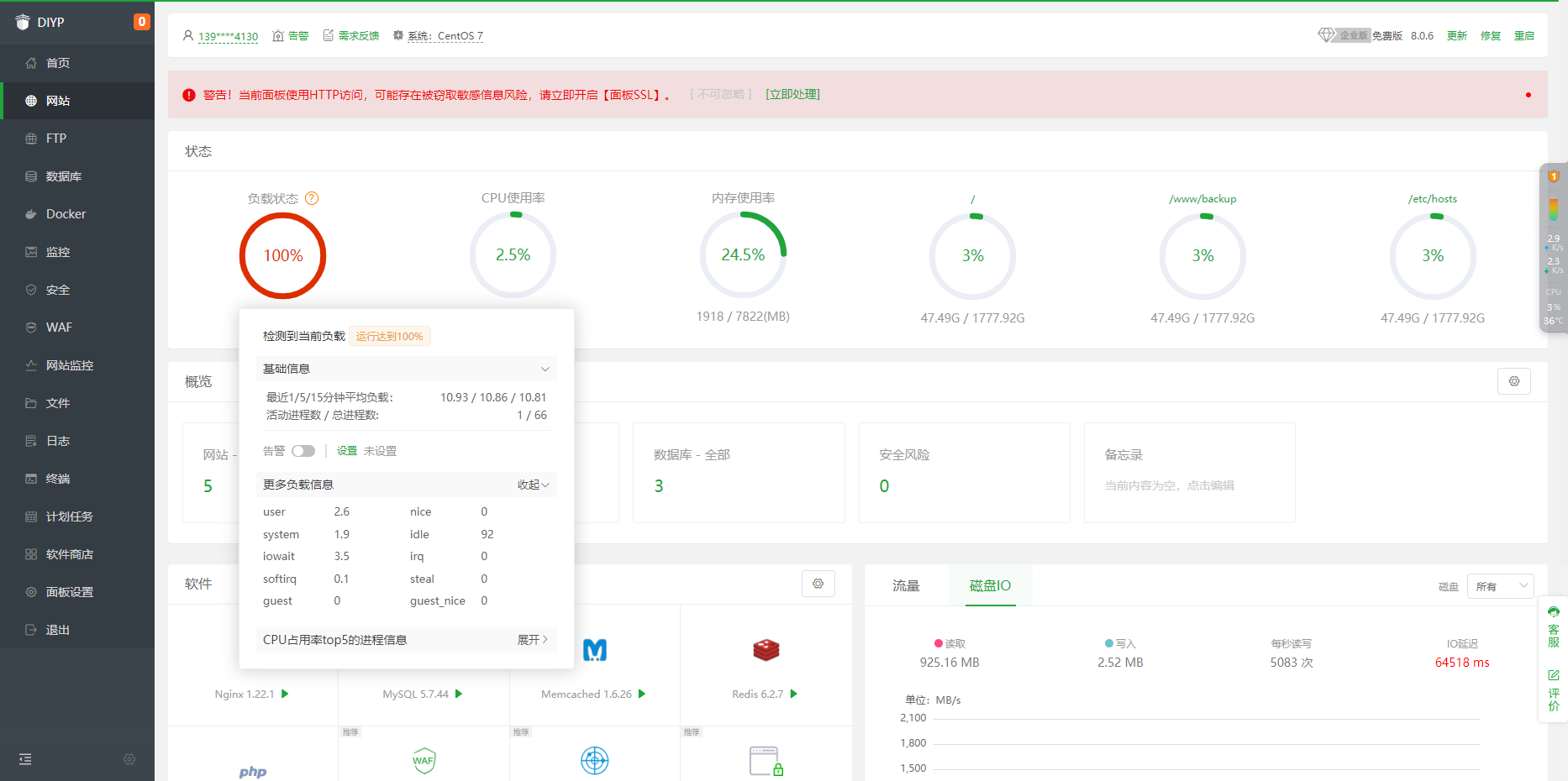Viewport: 1568px width, 781px height.
Task: Click the 文件 folder icon in sidebar
Action: tap(31, 403)
